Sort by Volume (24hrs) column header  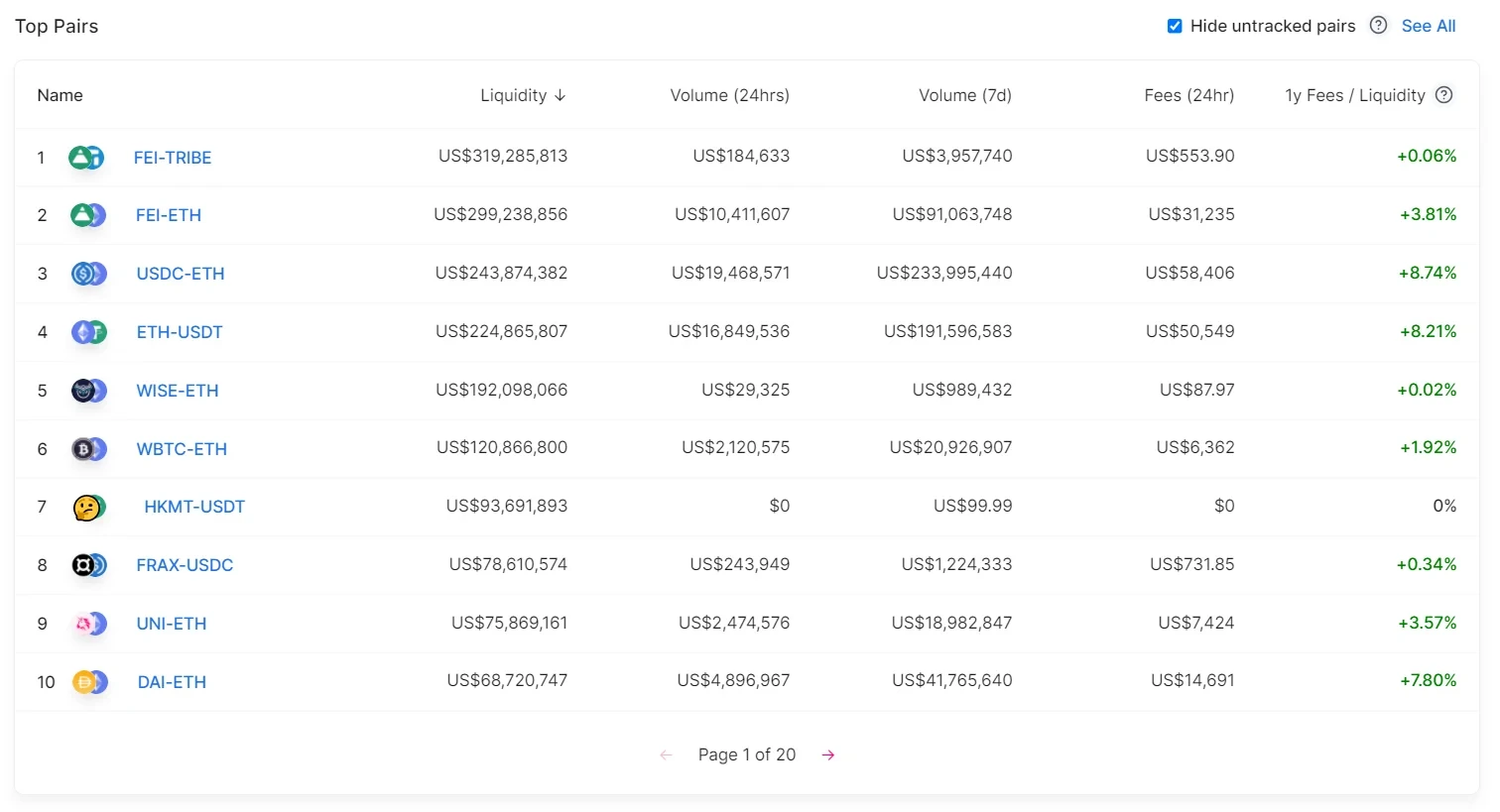click(729, 95)
